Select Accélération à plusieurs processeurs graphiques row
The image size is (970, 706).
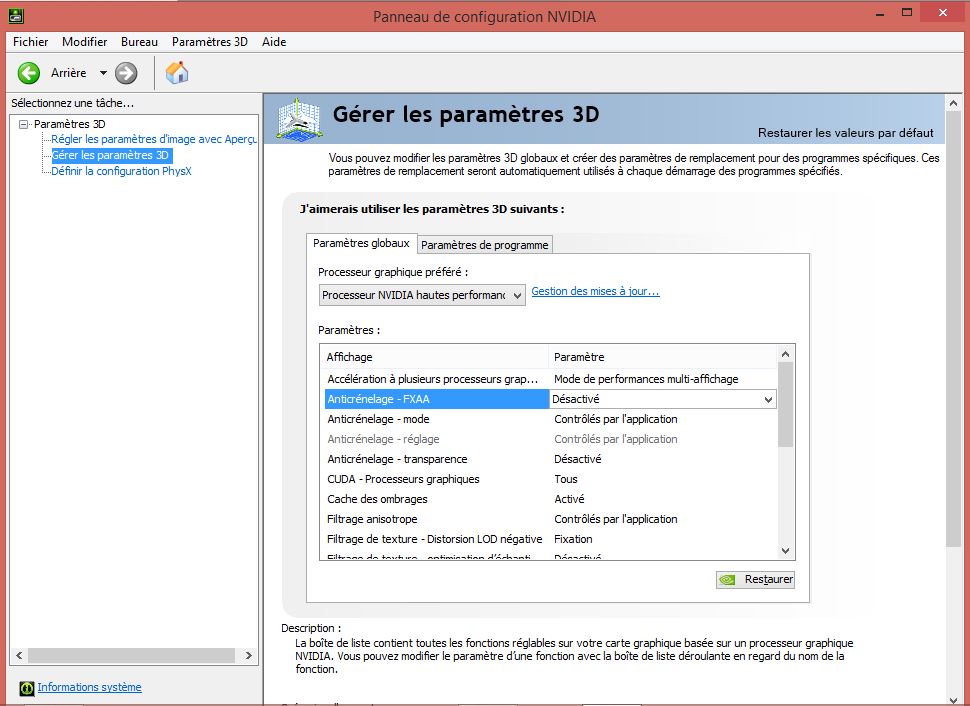[550, 379]
